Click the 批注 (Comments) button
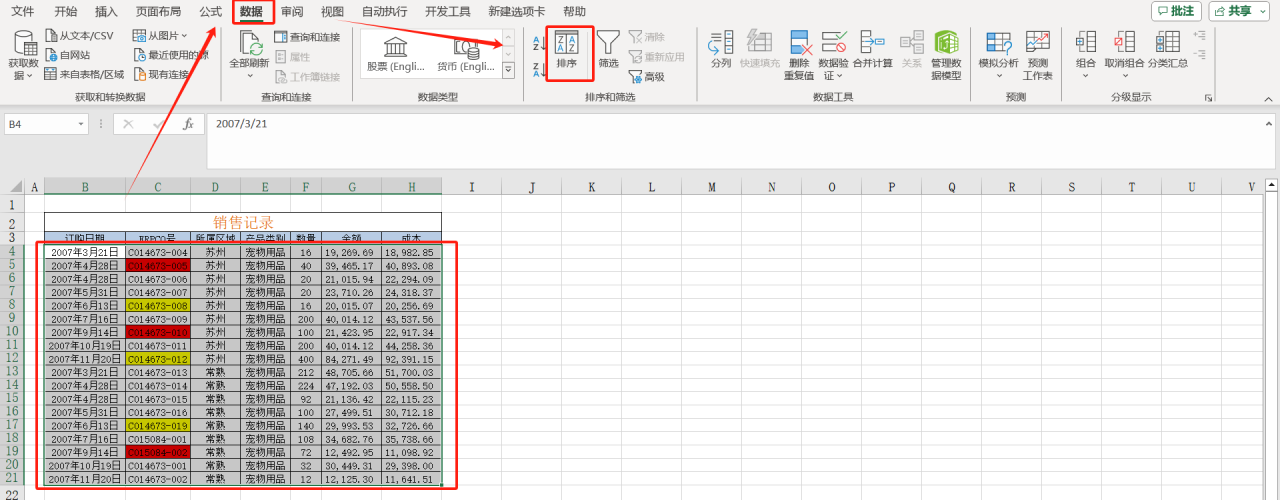Viewport: 1280px width, 500px height. [x=1176, y=11]
